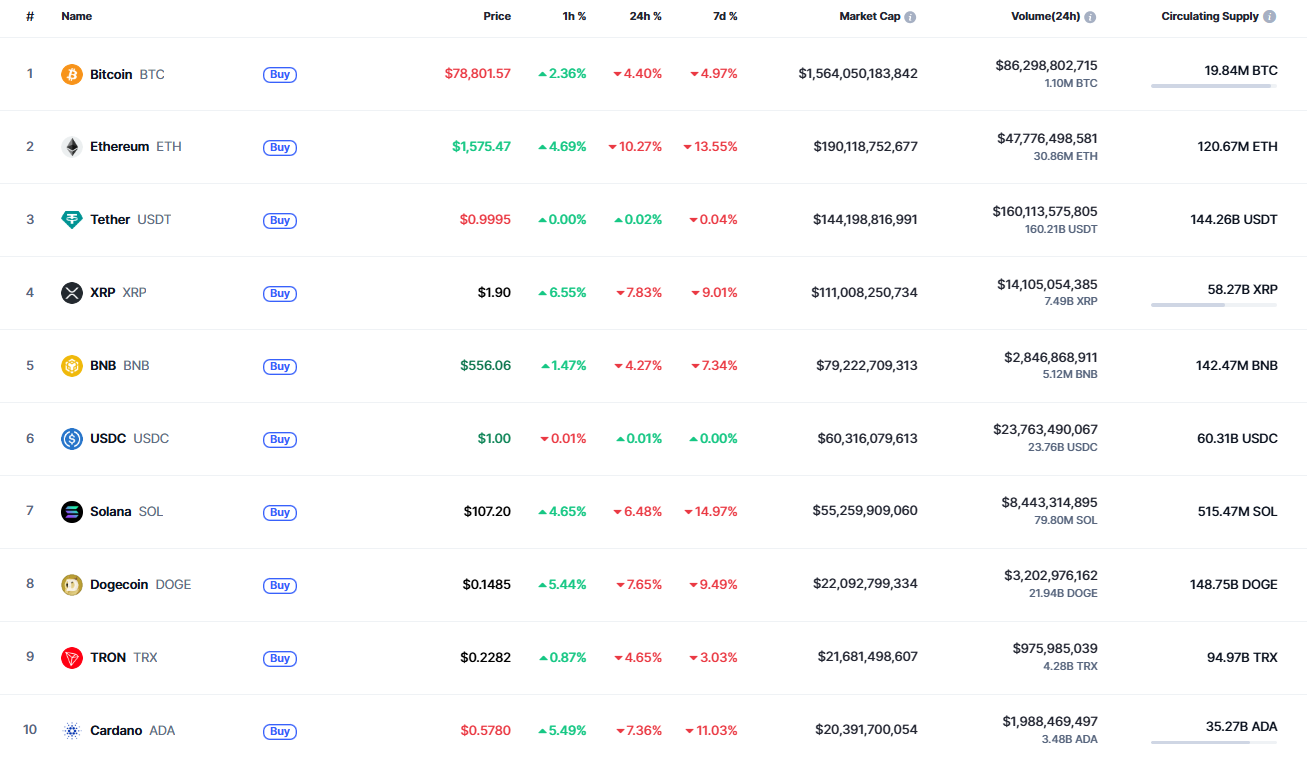Sort by 24h % column header
The width and height of the screenshot is (1307, 759).
643,17
